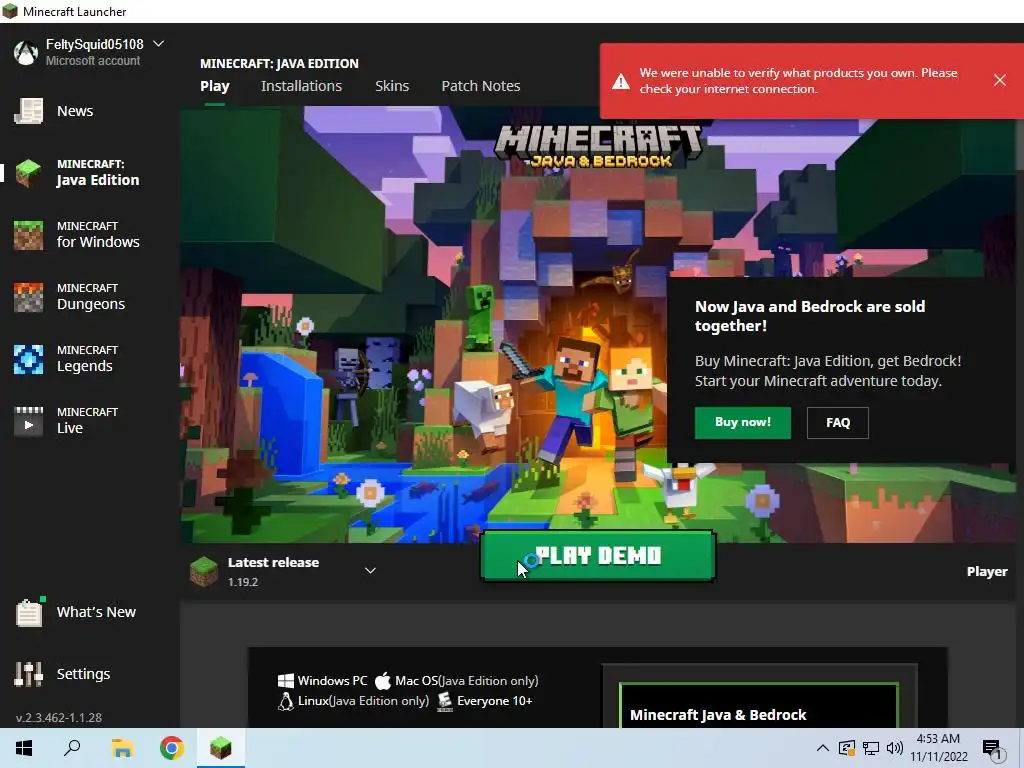This screenshot has width=1024, height=768.
Task: Select Settings label in the sidebar
Action: 84,674
